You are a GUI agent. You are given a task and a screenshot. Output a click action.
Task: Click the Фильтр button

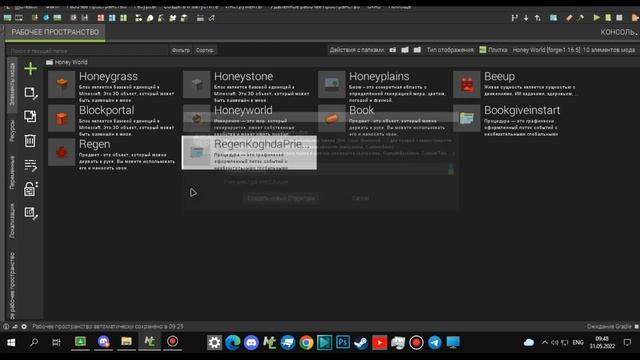[180, 50]
